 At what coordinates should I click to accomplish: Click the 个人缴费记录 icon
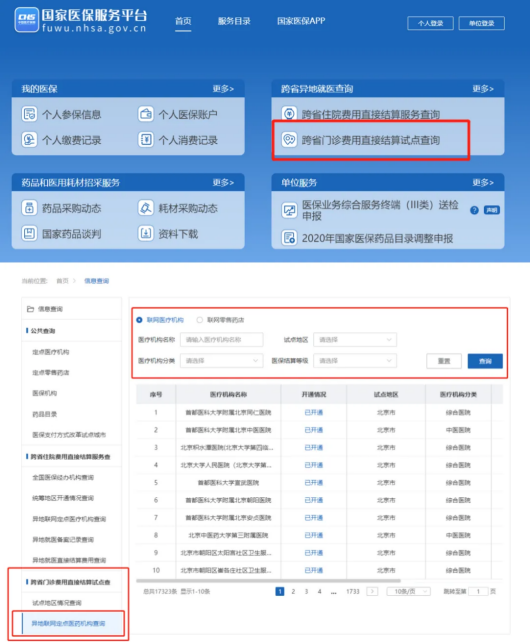pos(29,140)
